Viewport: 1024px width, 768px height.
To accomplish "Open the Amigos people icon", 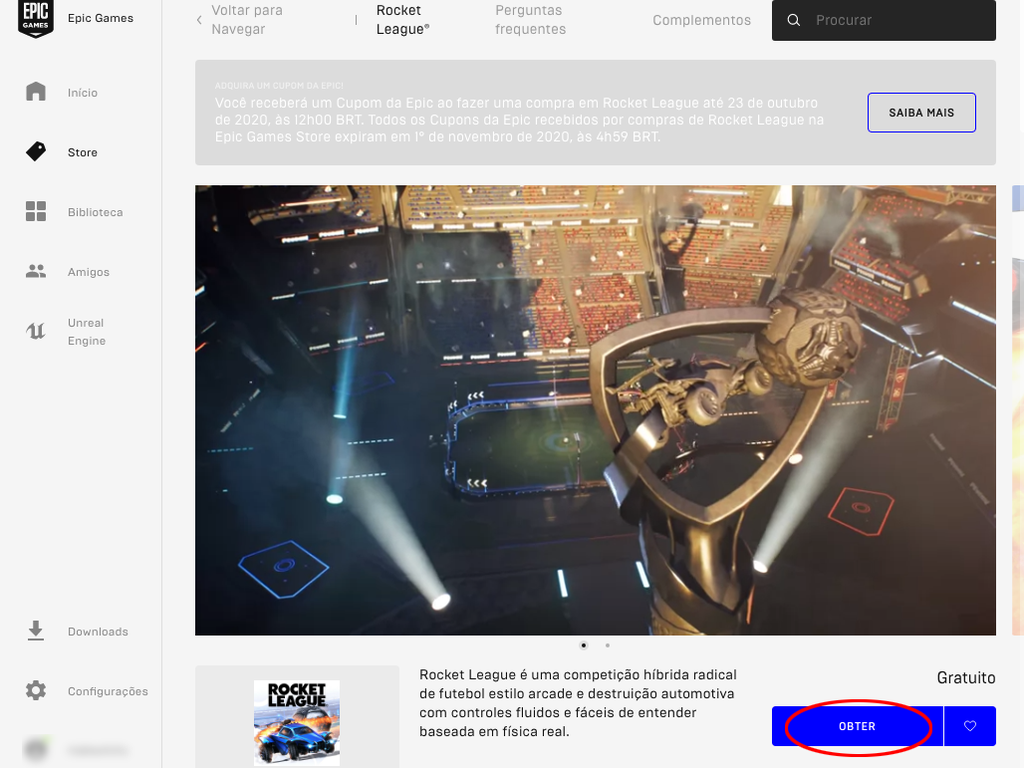I will tap(36, 271).
